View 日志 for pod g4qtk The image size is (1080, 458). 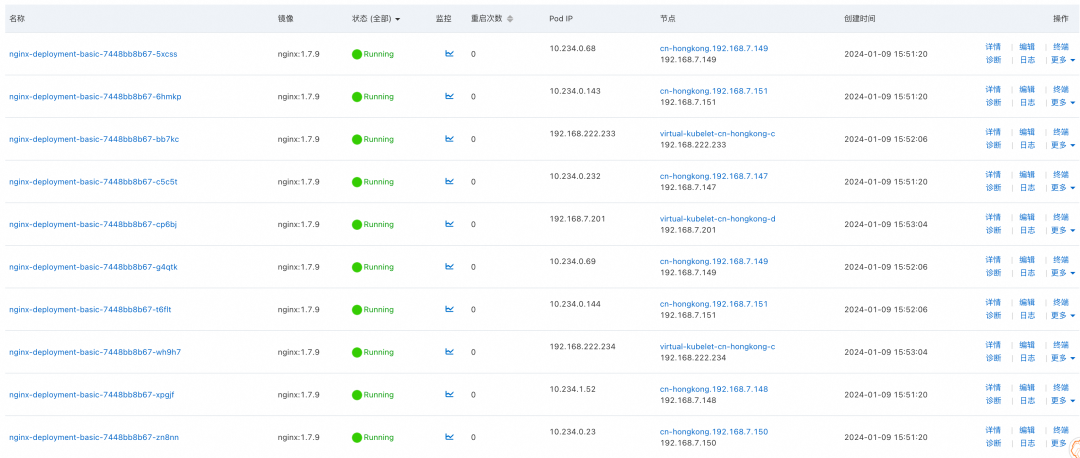coord(1027,272)
